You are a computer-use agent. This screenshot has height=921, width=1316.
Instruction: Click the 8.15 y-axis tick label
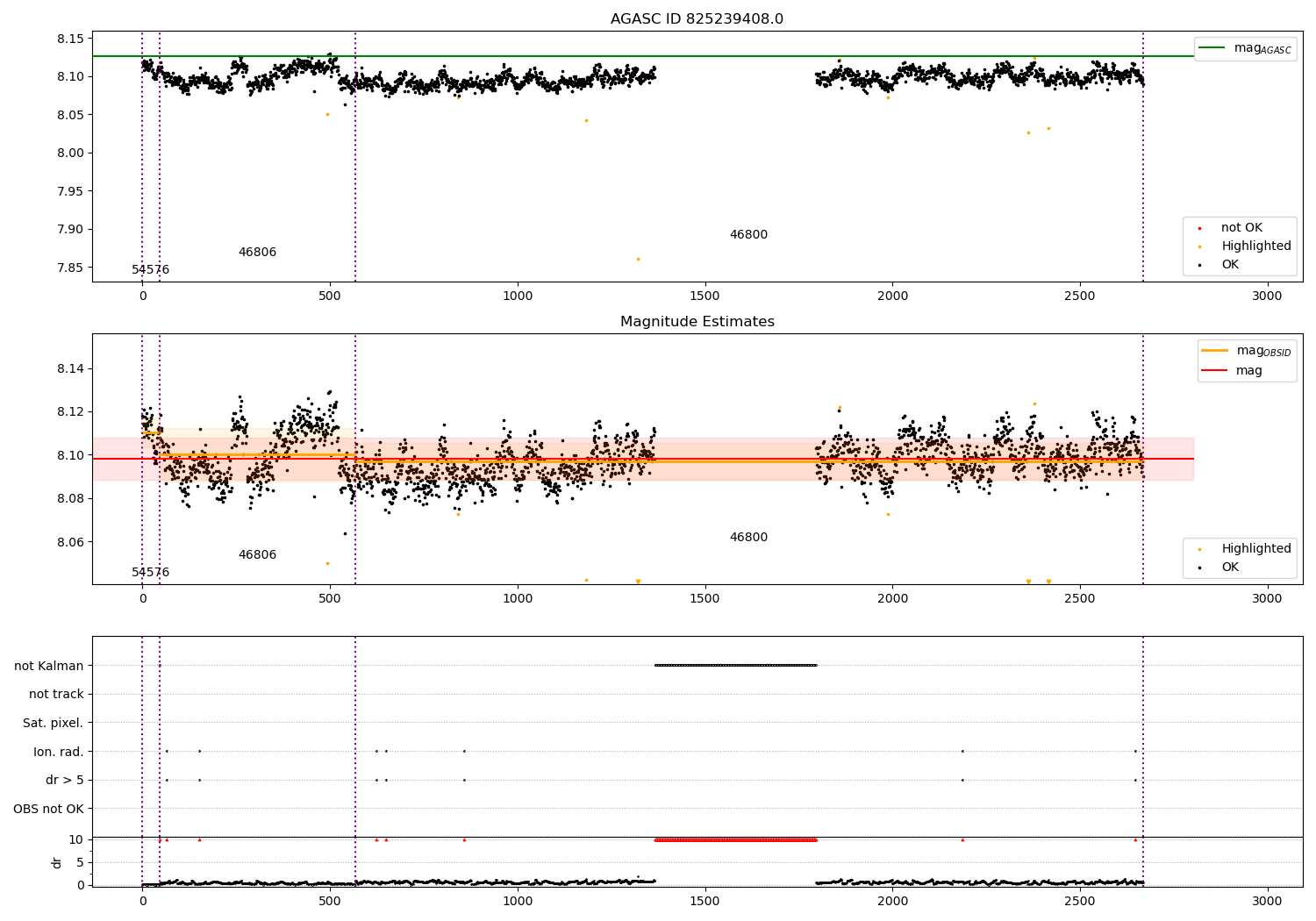[x=71, y=39]
